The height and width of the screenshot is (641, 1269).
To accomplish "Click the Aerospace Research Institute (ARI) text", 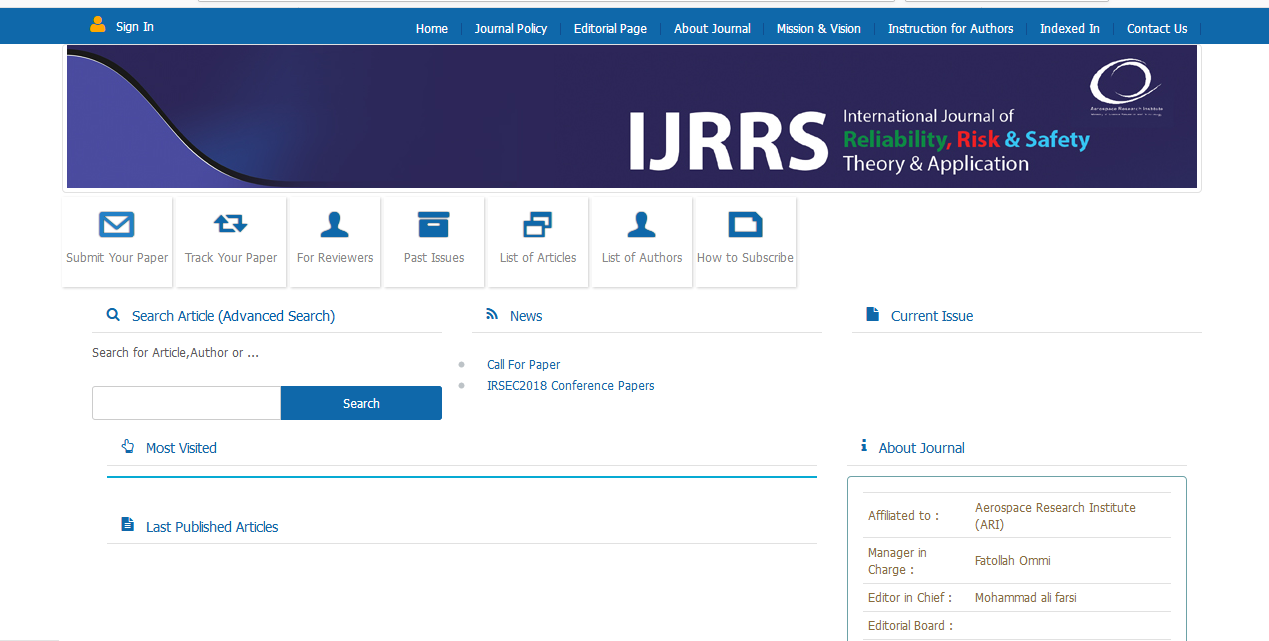I will 1055,516.
